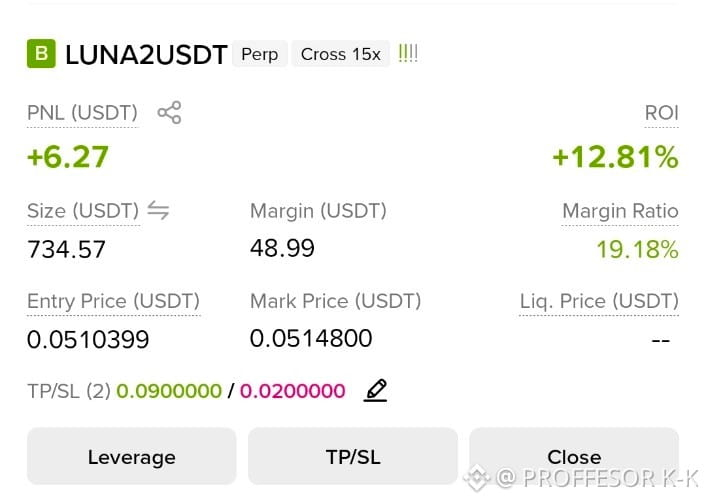
Task: Tap the Cross 15x margin tag
Action: coord(340,54)
